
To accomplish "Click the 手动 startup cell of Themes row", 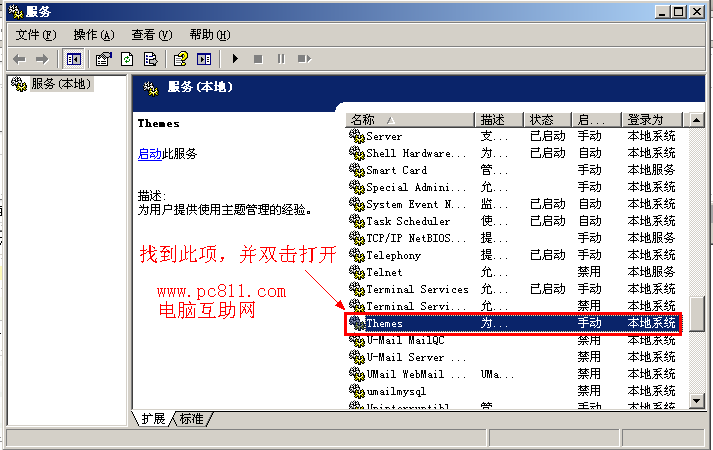I will [589, 323].
